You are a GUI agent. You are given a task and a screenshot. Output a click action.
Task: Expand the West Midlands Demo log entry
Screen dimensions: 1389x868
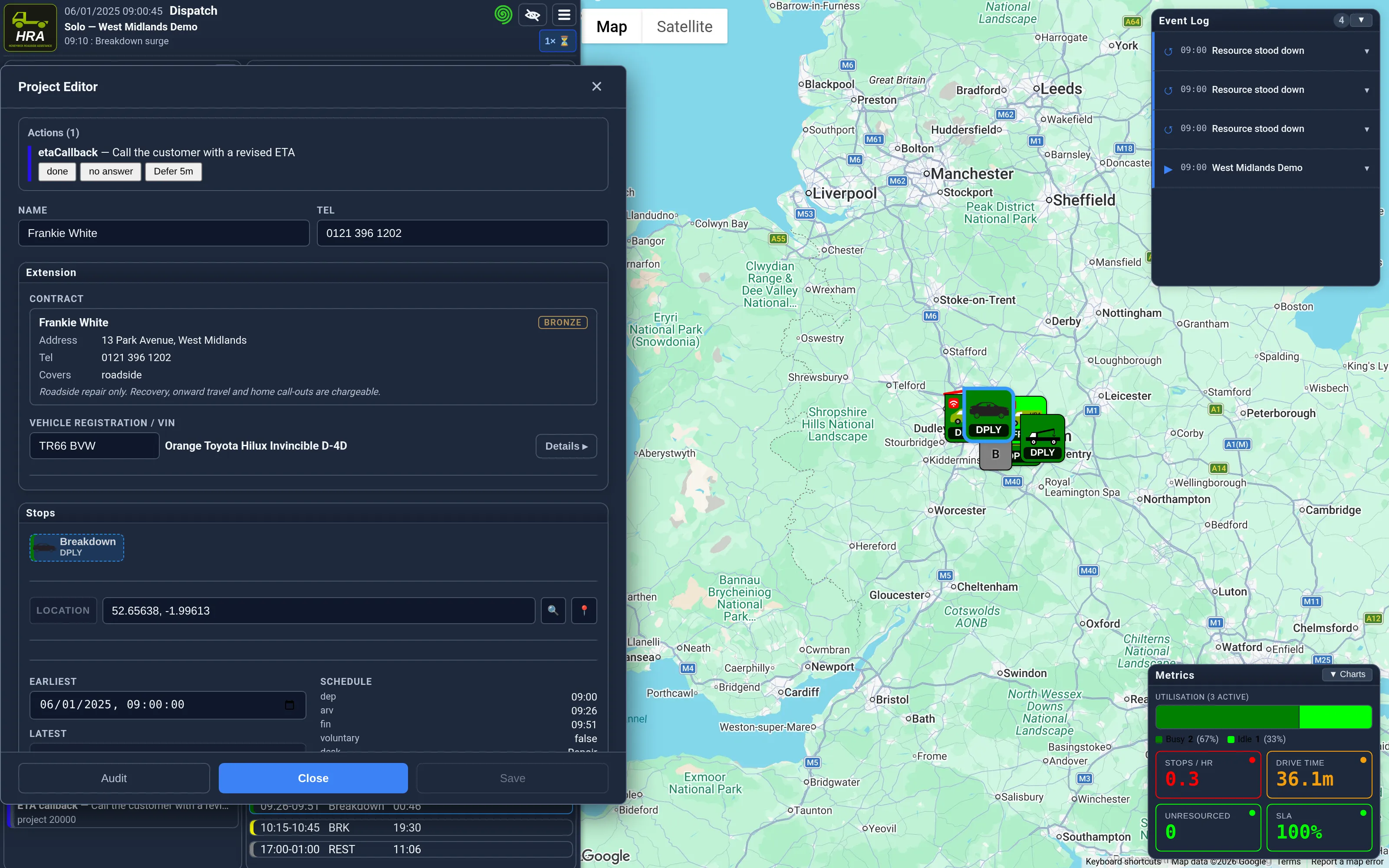click(1366, 169)
